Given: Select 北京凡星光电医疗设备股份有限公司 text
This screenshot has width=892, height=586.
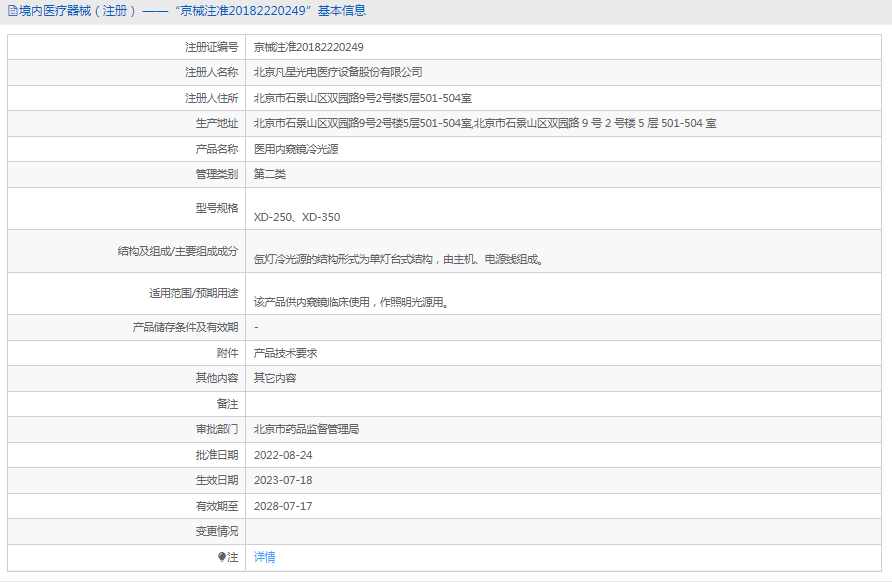Looking at the screenshot, I should [x=338, y=72].
